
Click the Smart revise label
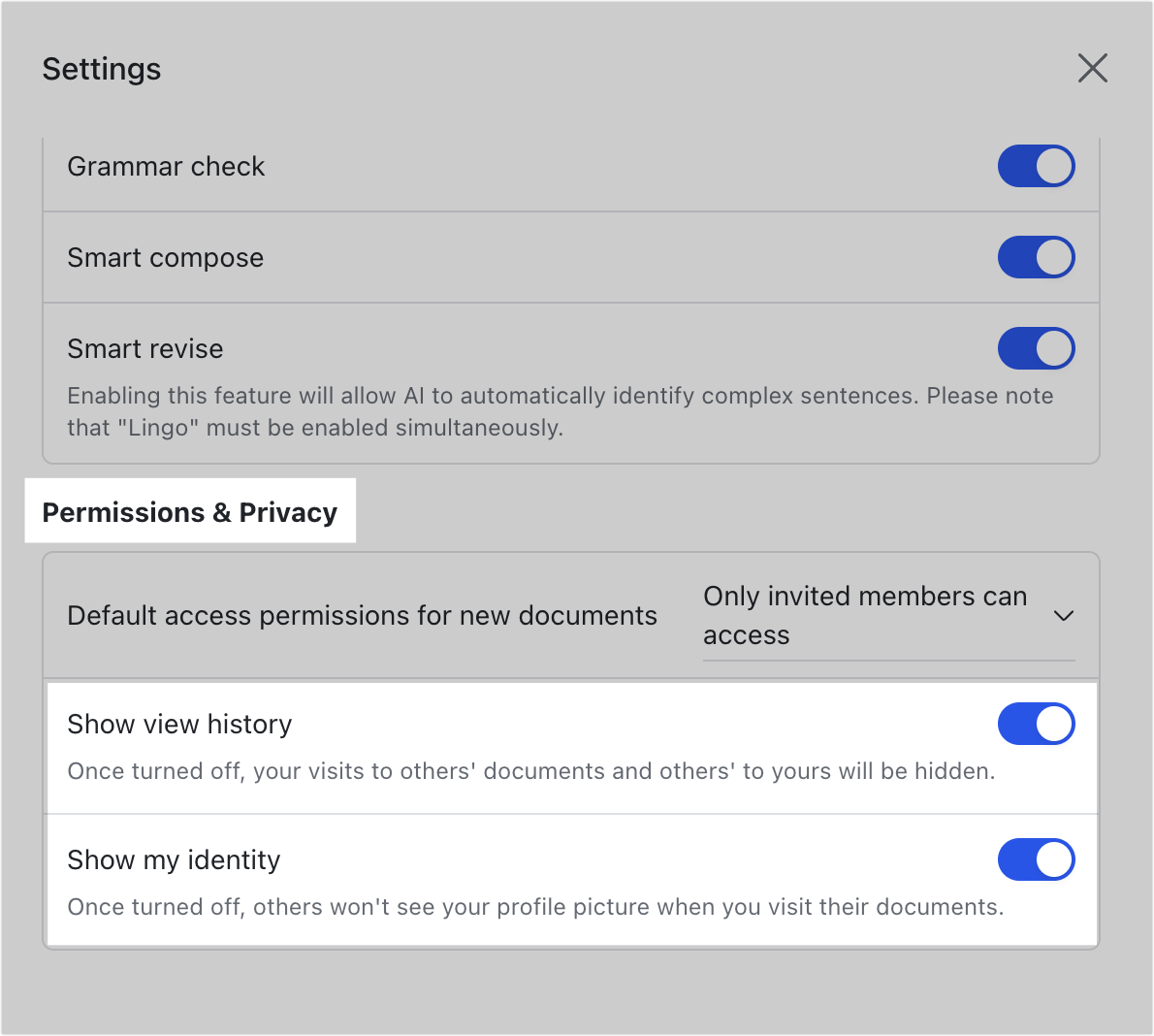(x=144, y=348)
